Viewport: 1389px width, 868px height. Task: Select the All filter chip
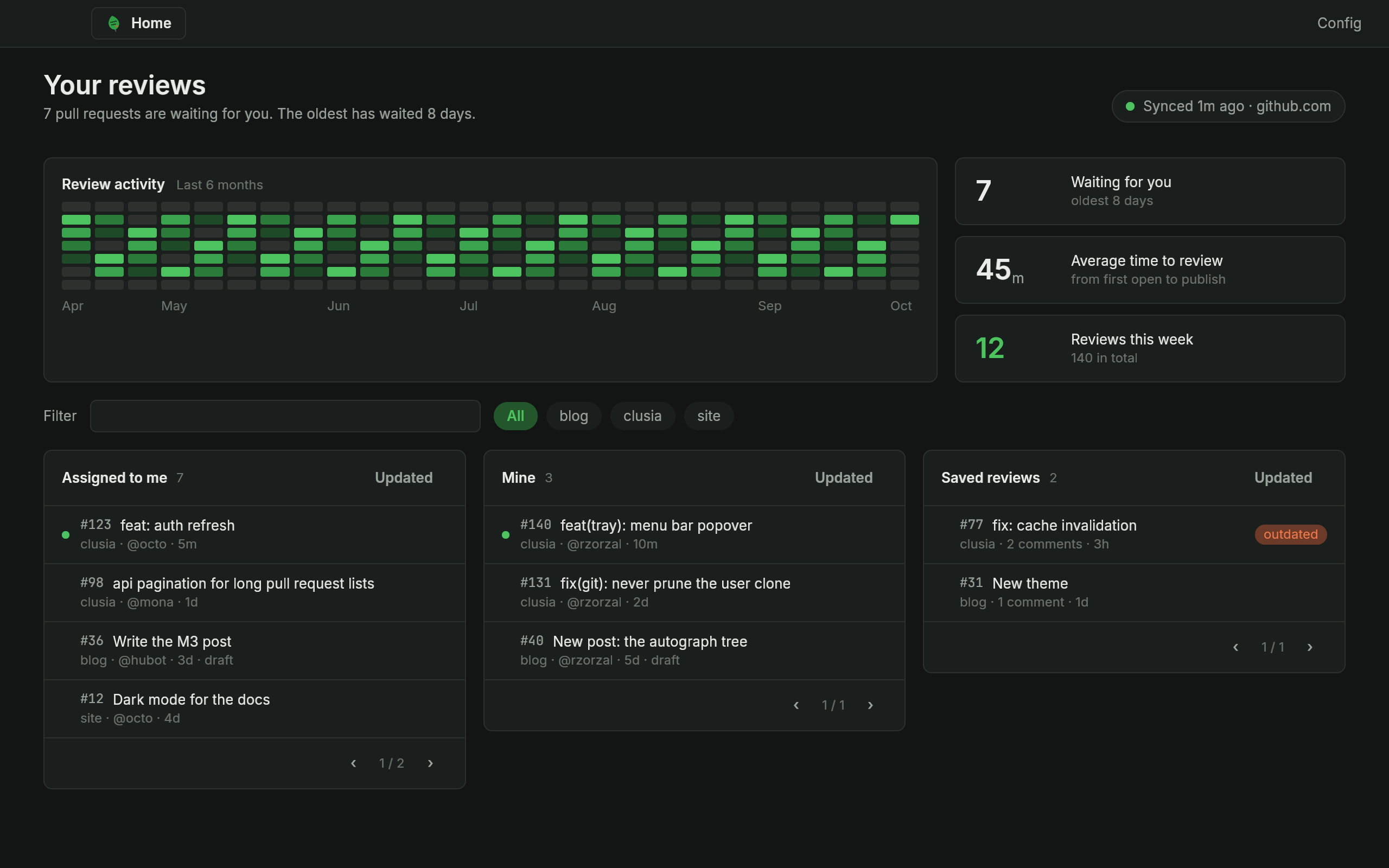(515, 416)
